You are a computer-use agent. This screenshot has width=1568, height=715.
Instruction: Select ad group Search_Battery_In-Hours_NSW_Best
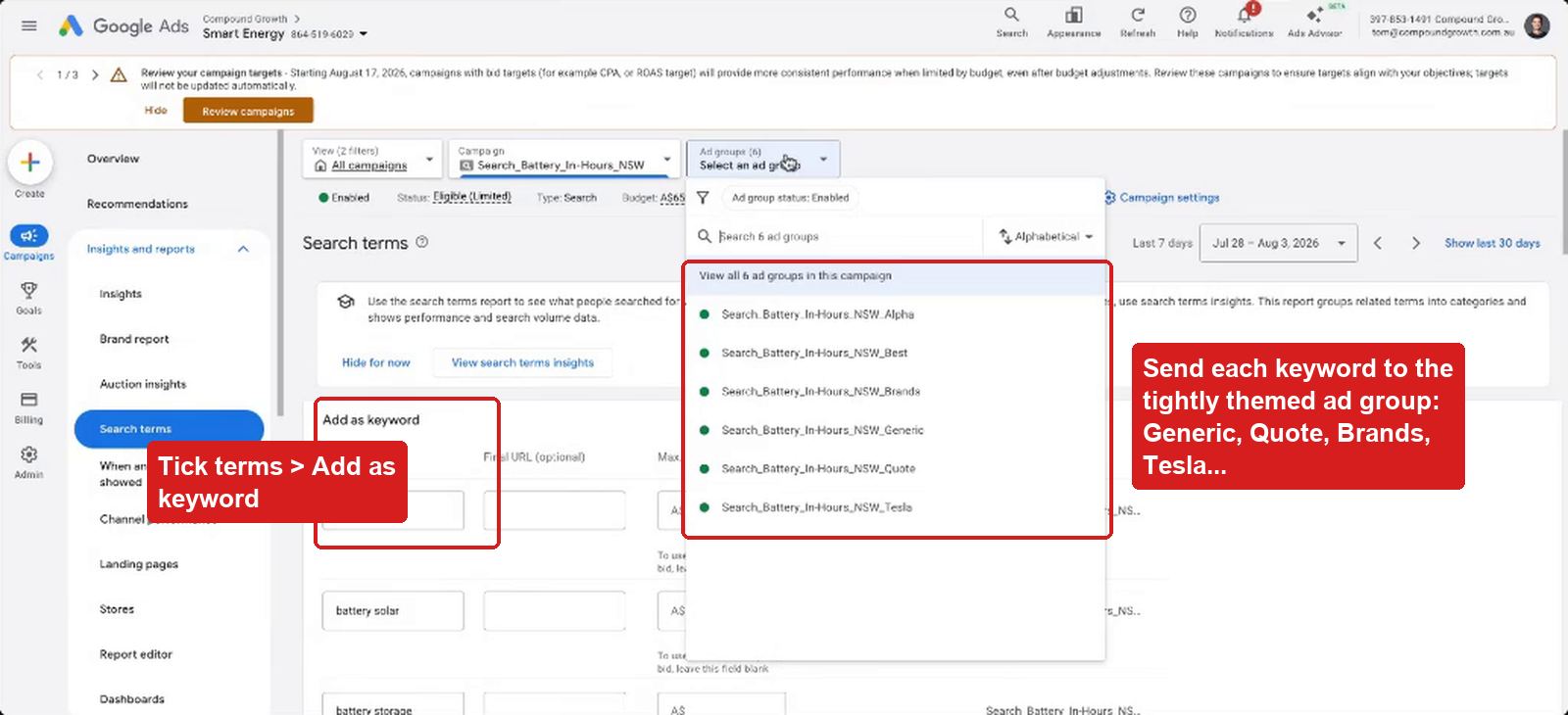[897, 353]
